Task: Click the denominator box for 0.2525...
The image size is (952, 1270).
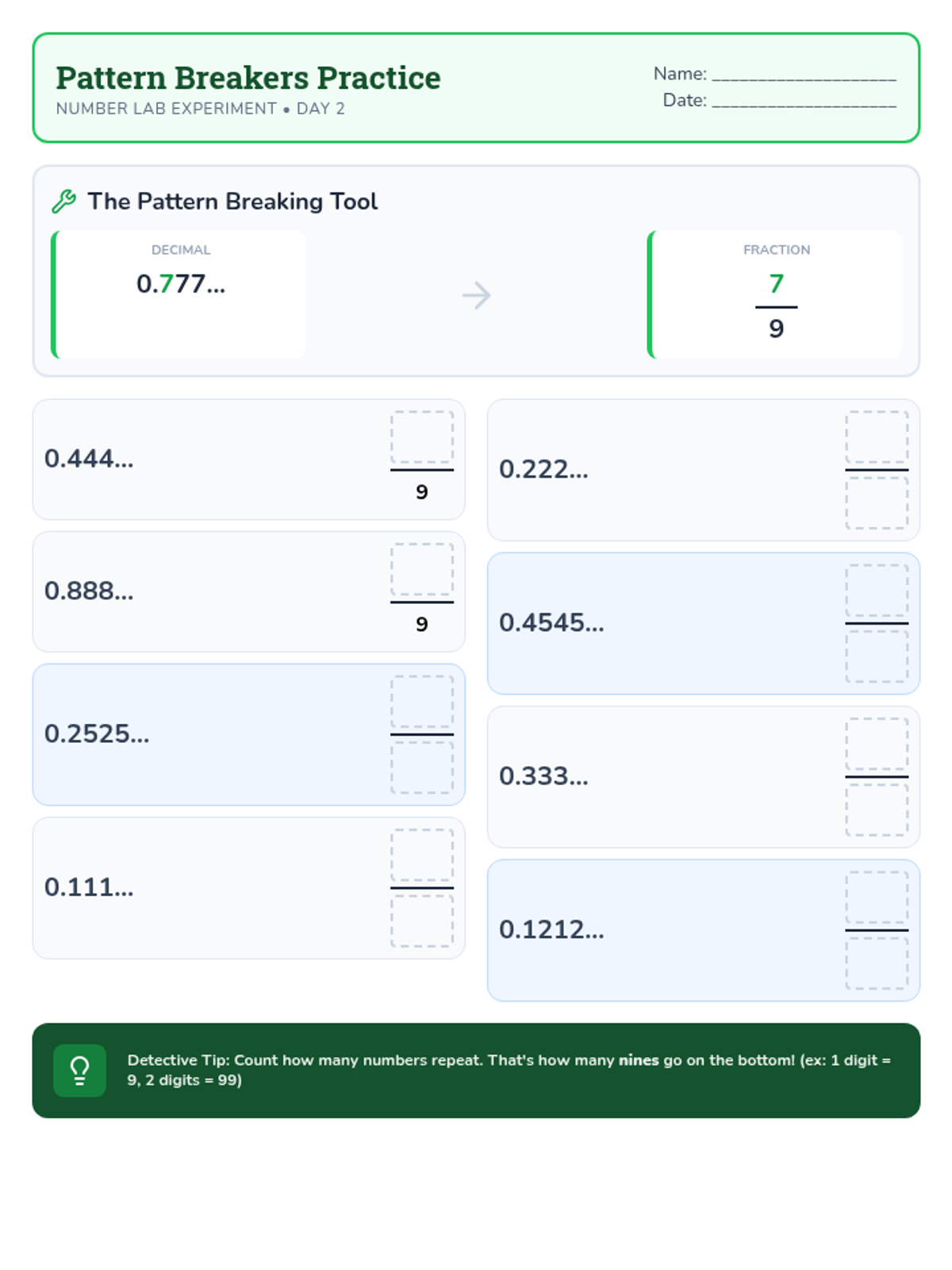Action: point(422,767)
